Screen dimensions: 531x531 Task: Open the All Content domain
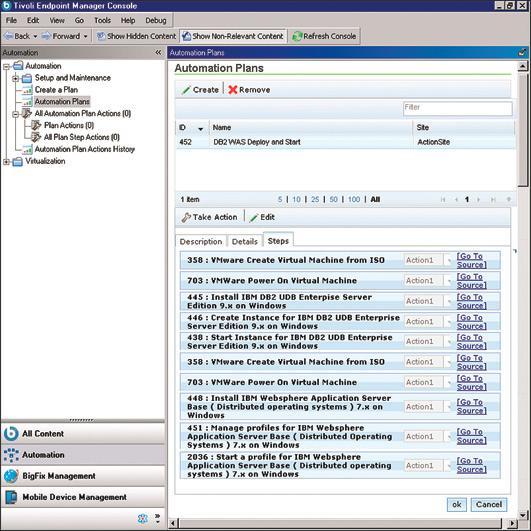tap(83, 434)
